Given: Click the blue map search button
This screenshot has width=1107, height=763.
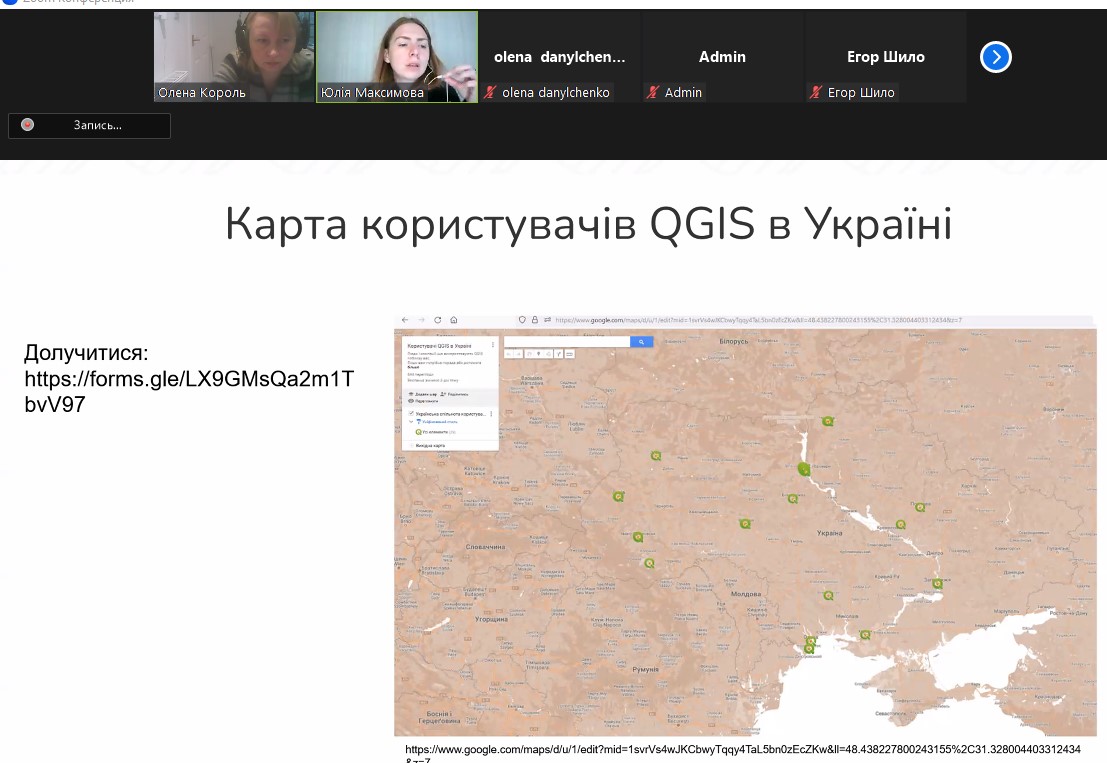Looking at the screenshot, I should 641,342.
